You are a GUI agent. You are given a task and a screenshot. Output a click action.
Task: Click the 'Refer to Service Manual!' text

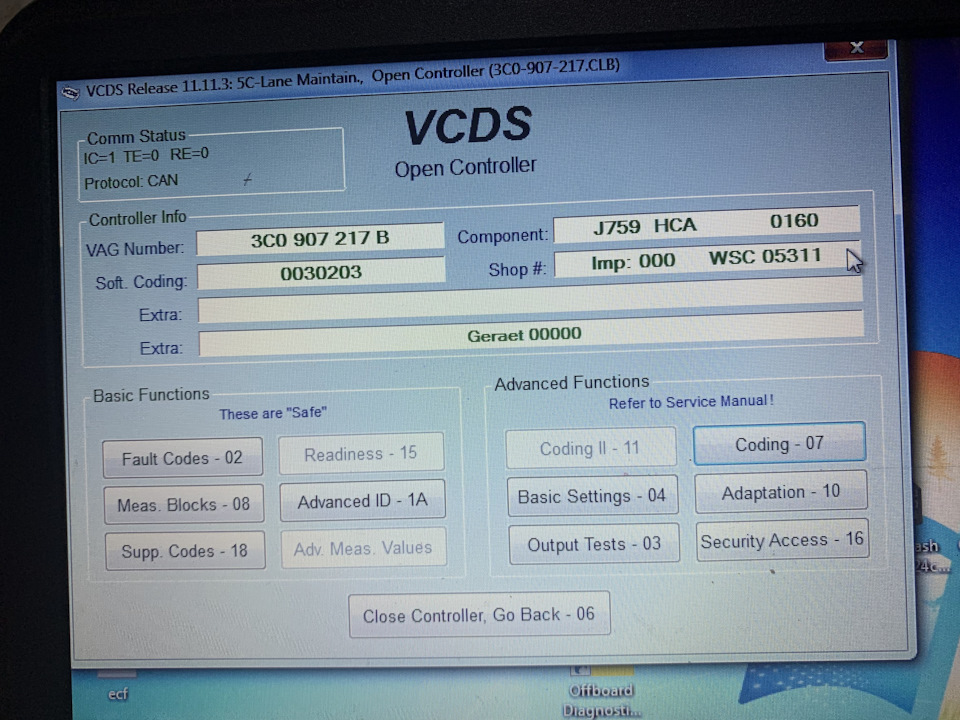pos(691,402)
